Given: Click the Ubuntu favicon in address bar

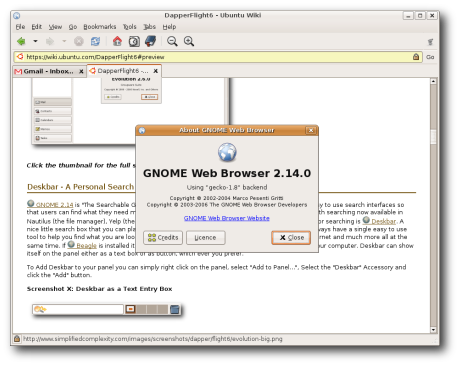Looking at the screenshot, I should point(20,57).
